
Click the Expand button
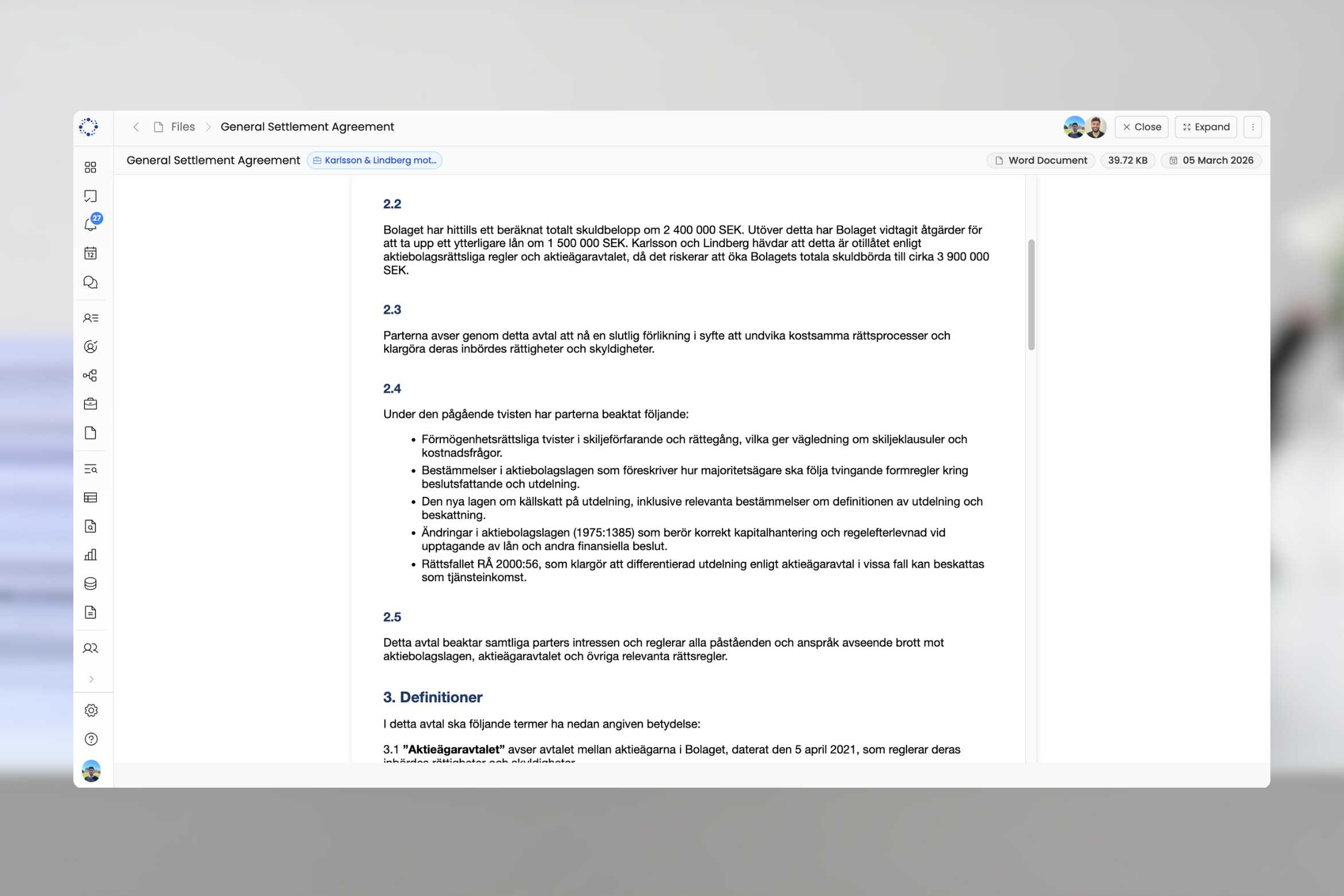pyautogui.click(x=1206, y=127)
